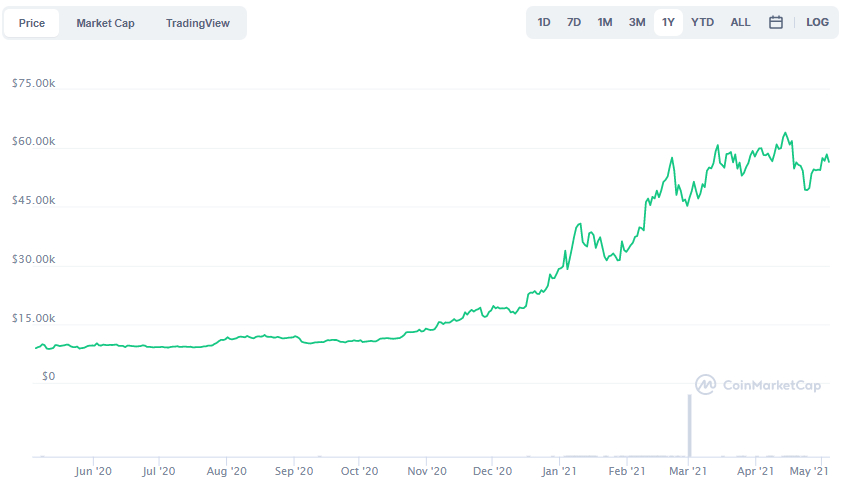Select the 1D time range

pos(544,22)
